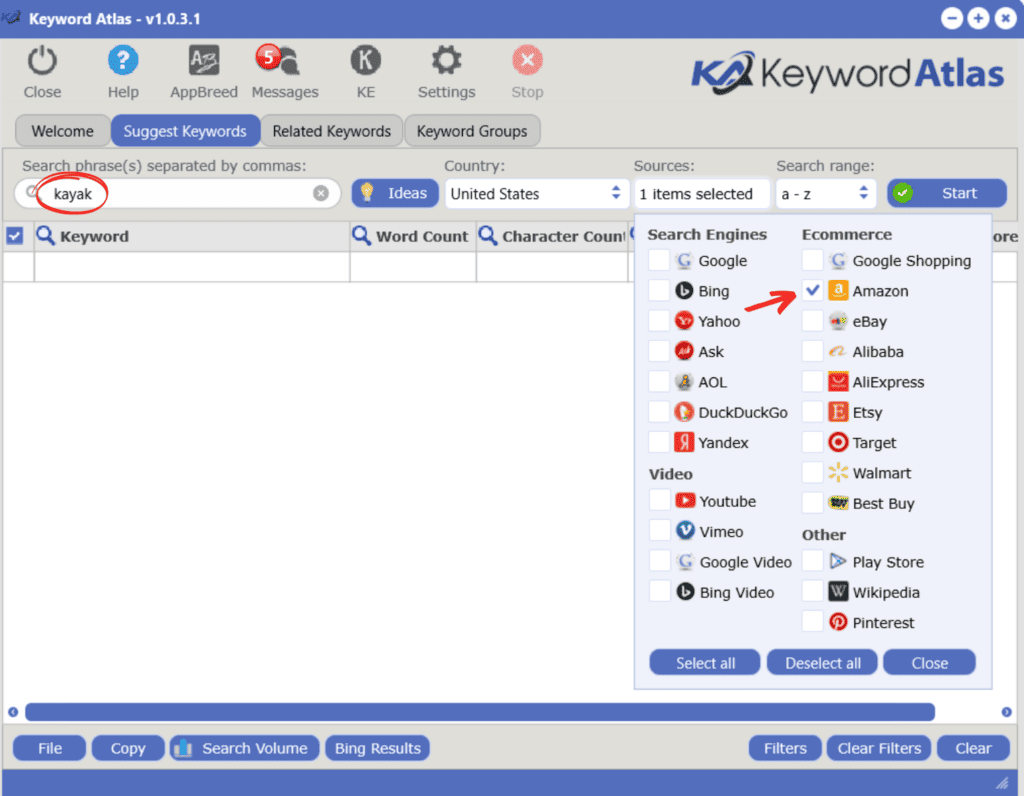Click the Keyword Atlas logo

click(848, 73)
